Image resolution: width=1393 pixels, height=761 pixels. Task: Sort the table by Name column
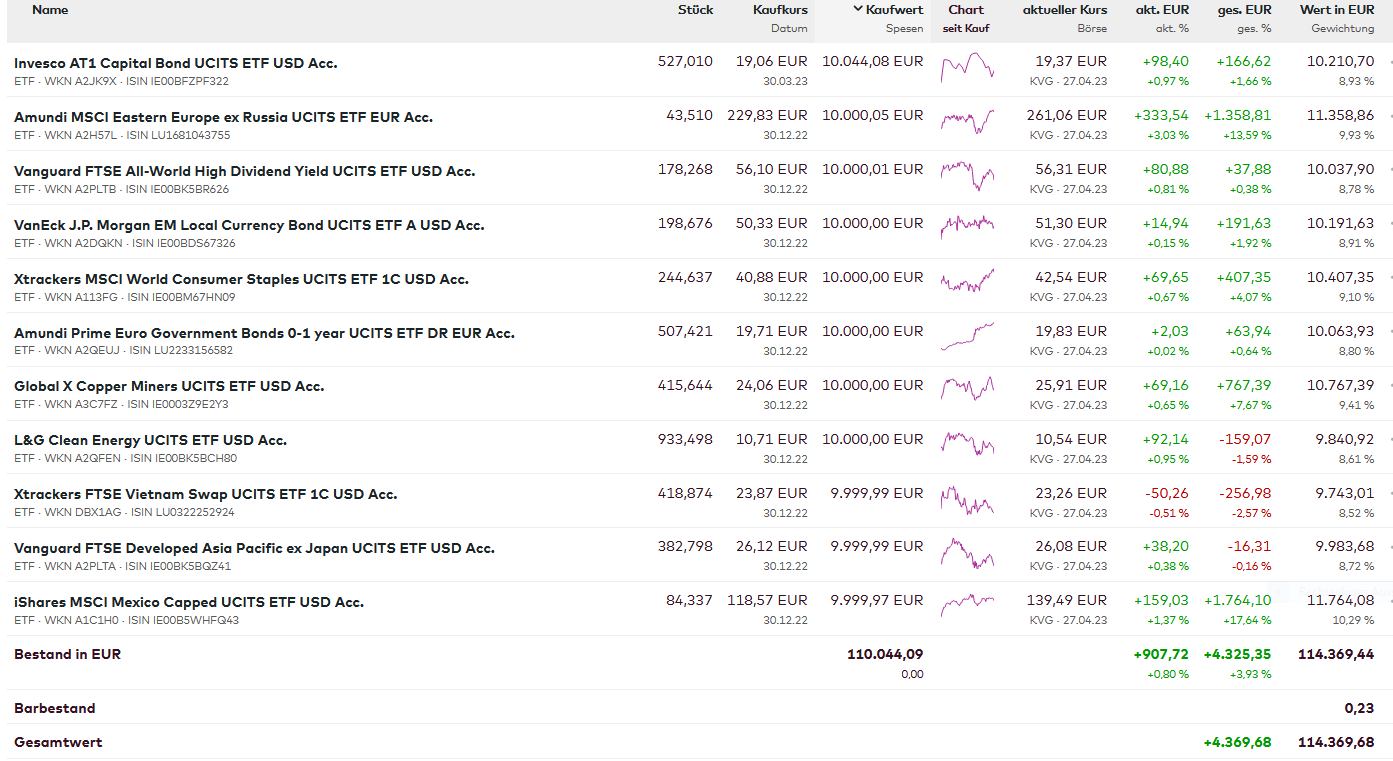tap(50, 10)
